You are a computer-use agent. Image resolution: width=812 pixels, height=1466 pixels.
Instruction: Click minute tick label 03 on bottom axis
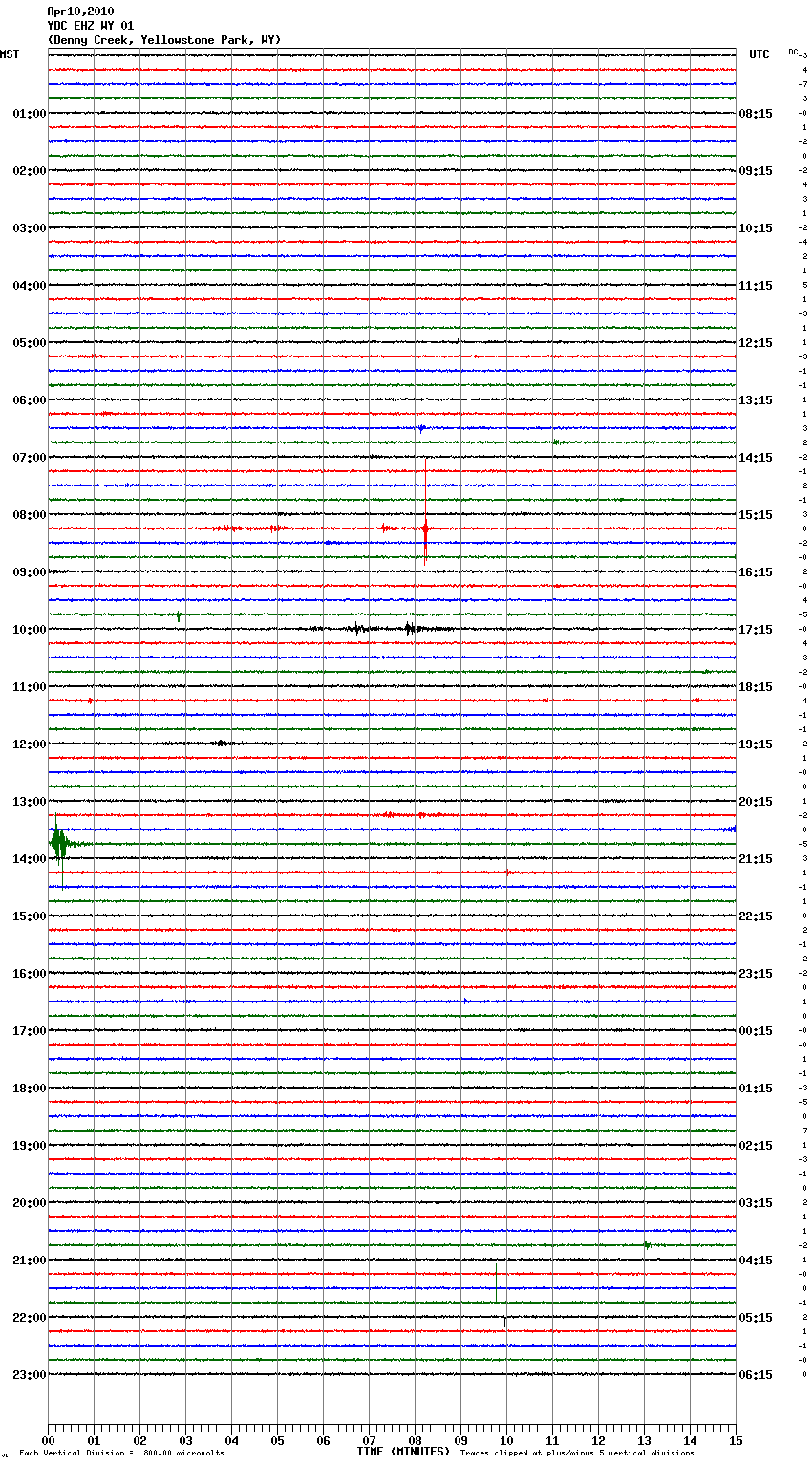click(185, 1440)
